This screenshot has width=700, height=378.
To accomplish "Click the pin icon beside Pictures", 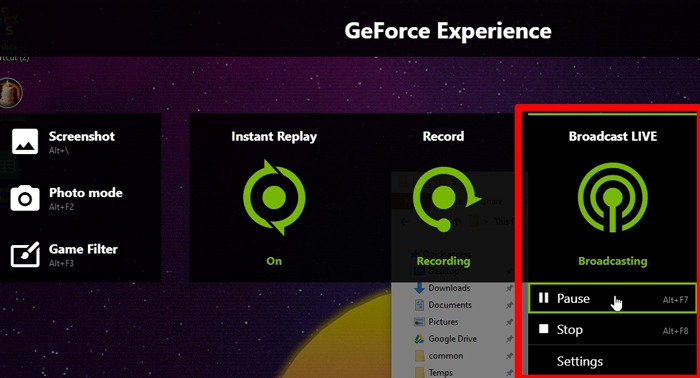I will point(509,322).
